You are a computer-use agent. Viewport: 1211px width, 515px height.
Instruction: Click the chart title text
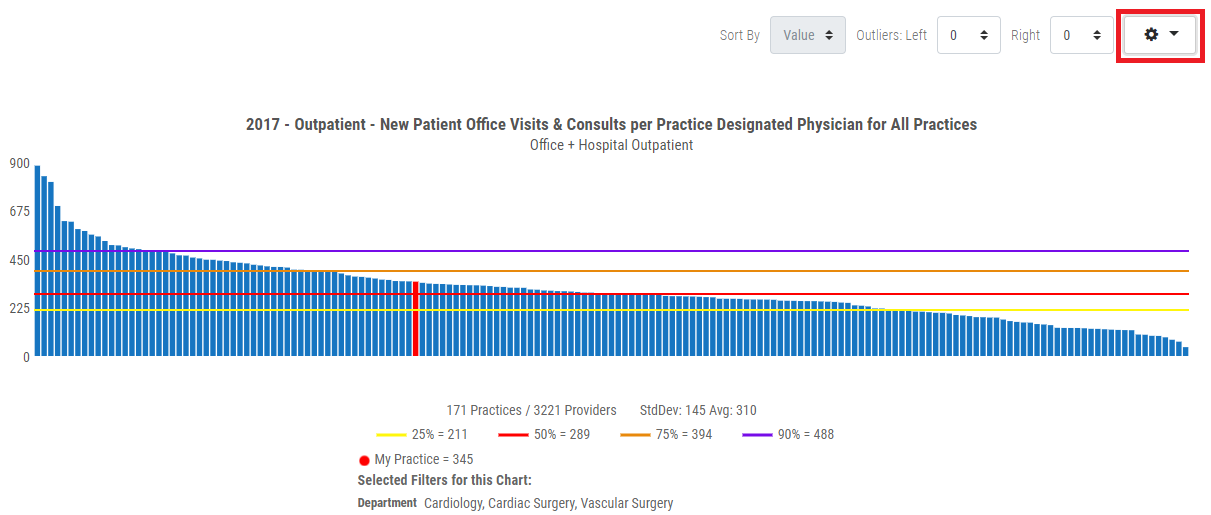(x=611, y=125)
